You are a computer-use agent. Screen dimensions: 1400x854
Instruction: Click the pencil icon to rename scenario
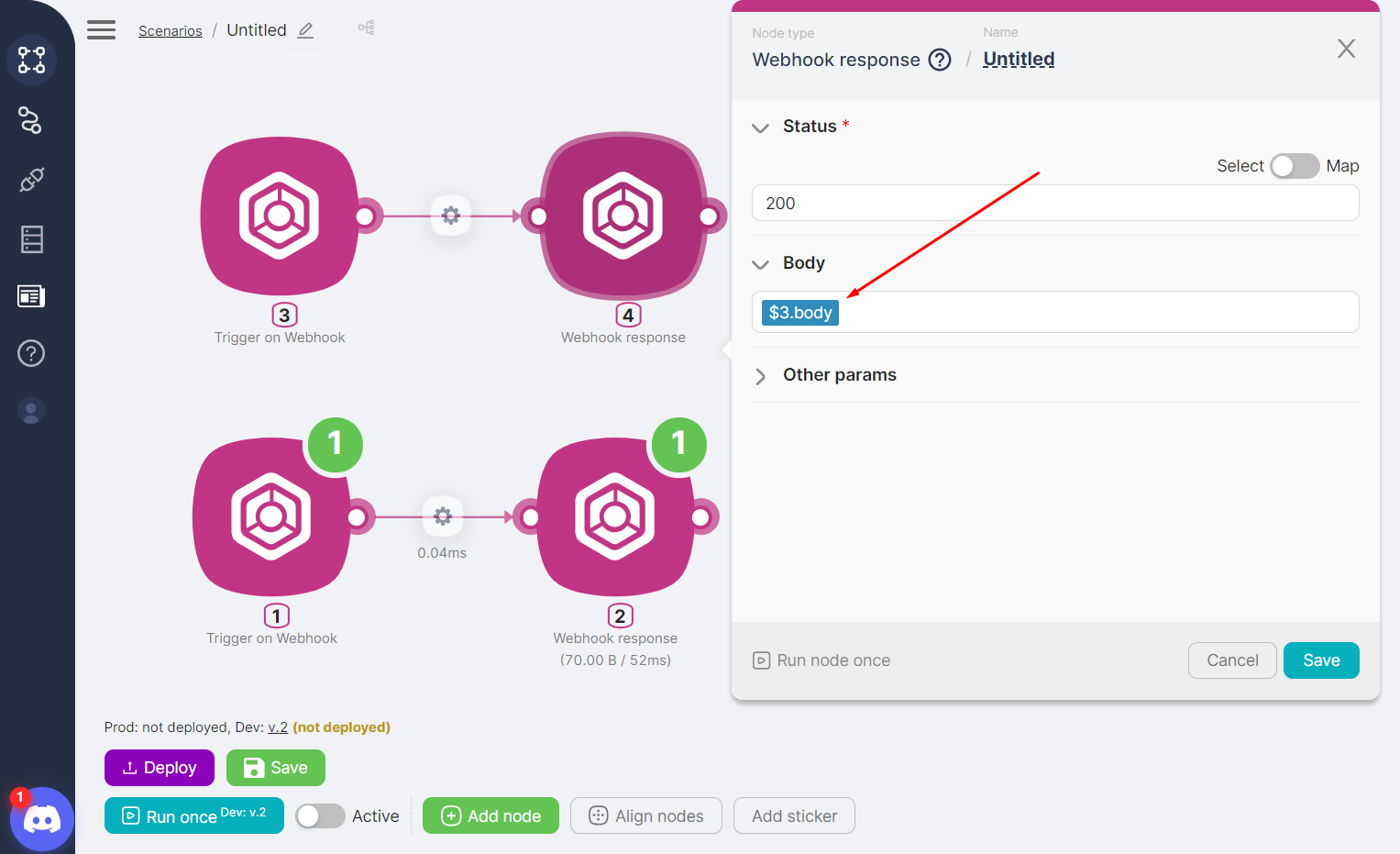point(306,30)
